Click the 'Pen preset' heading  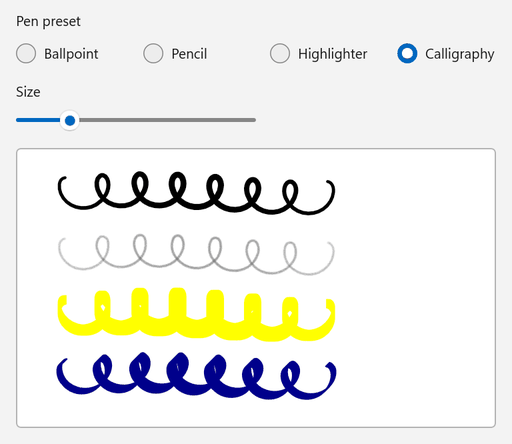[48, 22]
